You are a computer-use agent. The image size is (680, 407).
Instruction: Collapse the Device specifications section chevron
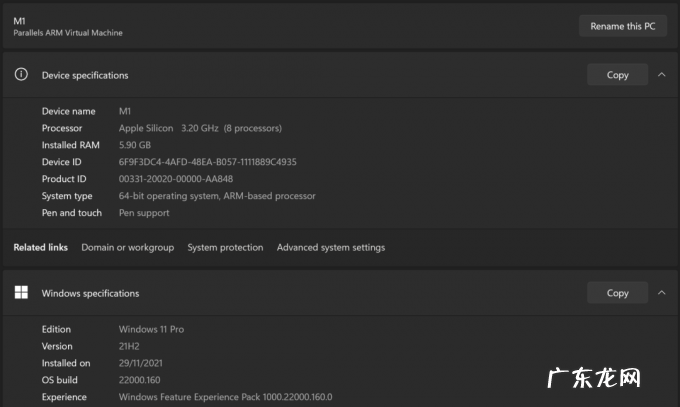pyautogui.click(x=661, y=75)
